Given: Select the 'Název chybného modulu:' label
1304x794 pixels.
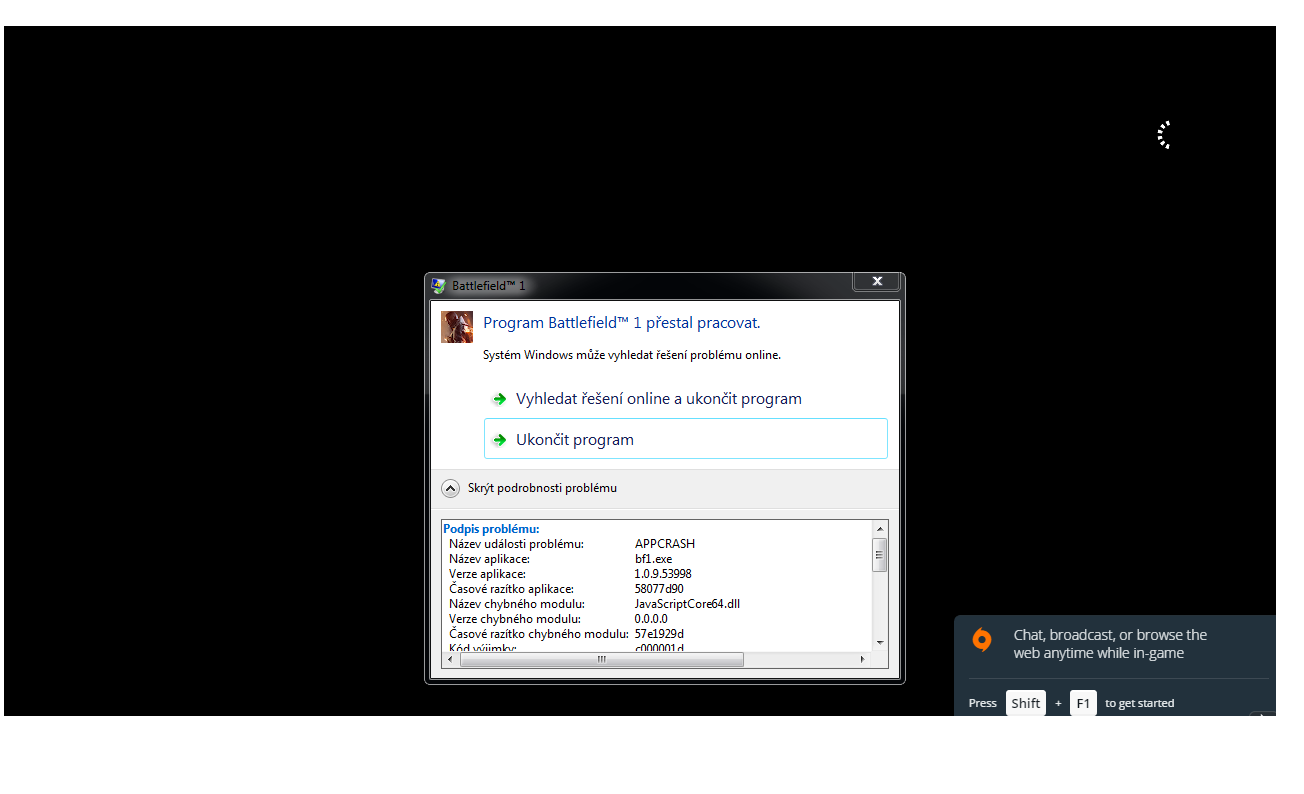Looking at the screenshot, I should tap(517, 604).
